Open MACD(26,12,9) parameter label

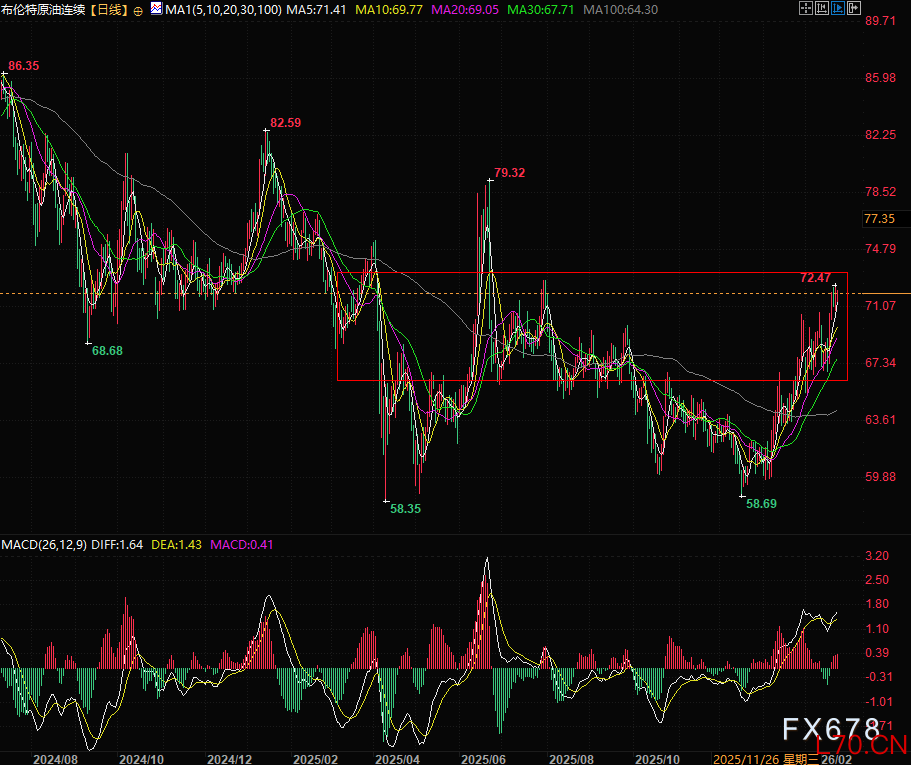[x=45, y=545]
